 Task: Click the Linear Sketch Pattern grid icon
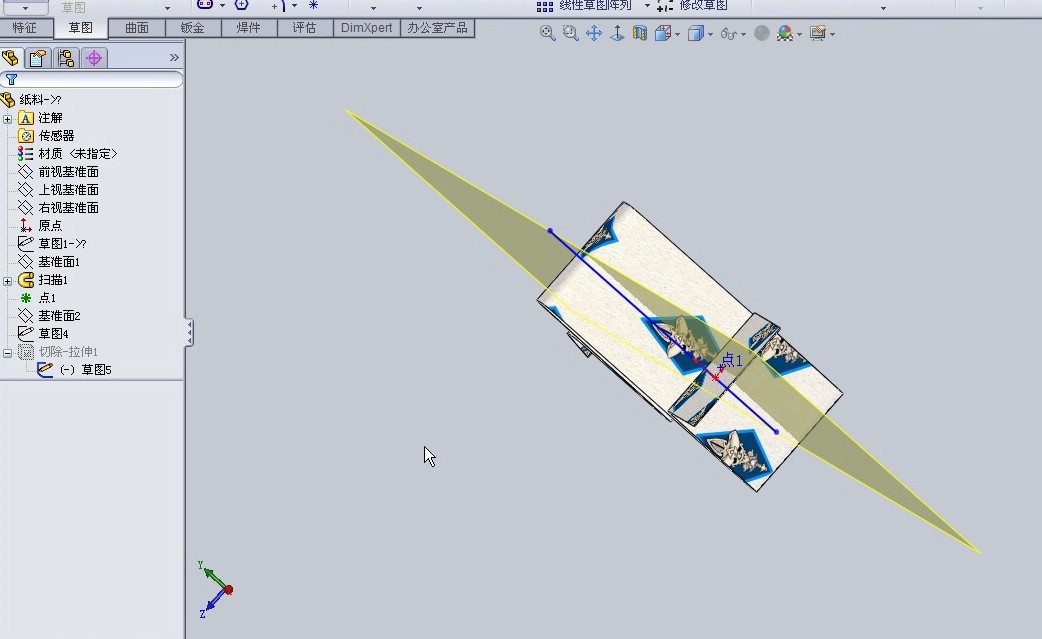point(545,6)
